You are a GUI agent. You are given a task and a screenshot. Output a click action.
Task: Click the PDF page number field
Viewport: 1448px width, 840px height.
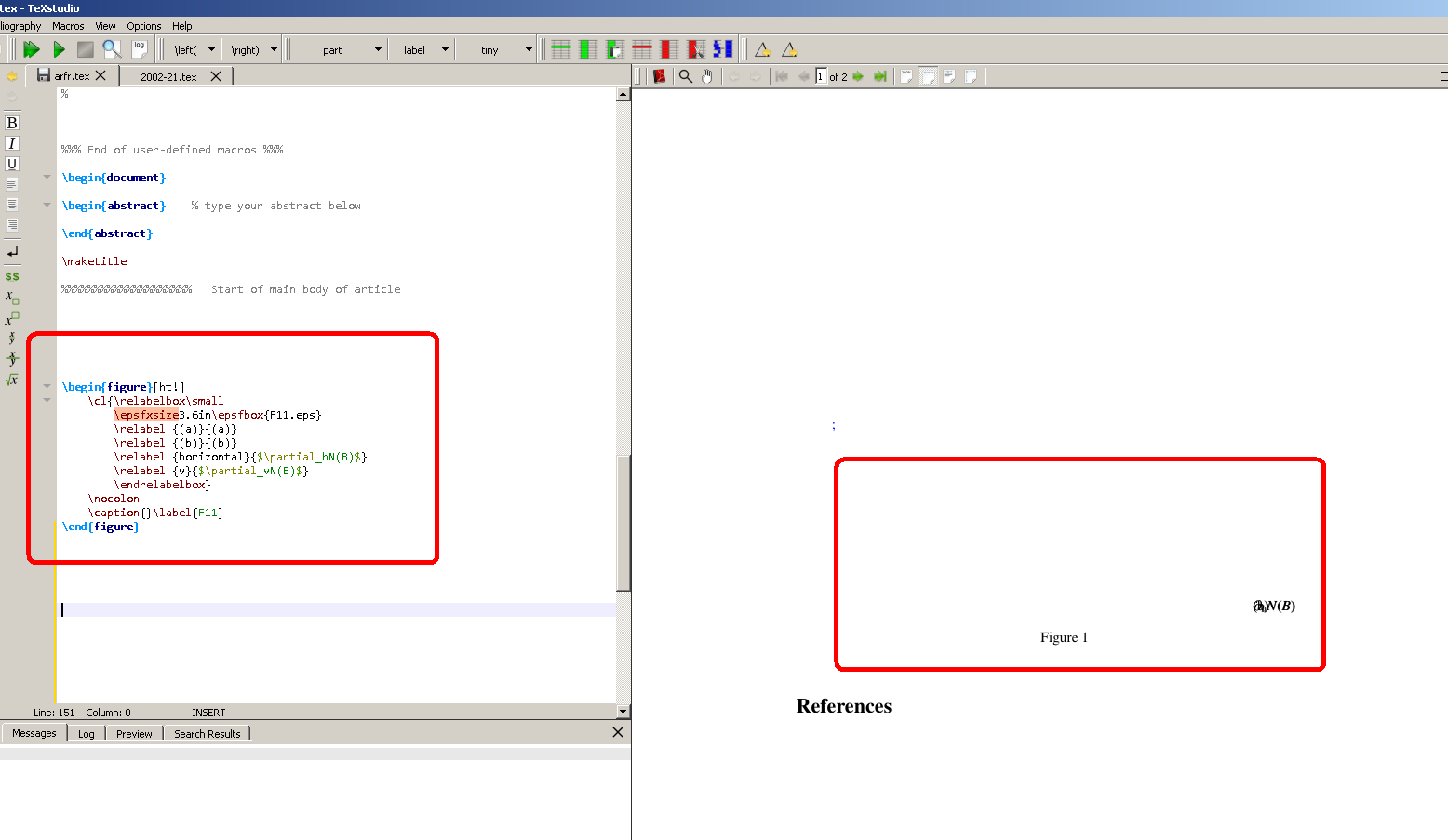tap(821, 76)
